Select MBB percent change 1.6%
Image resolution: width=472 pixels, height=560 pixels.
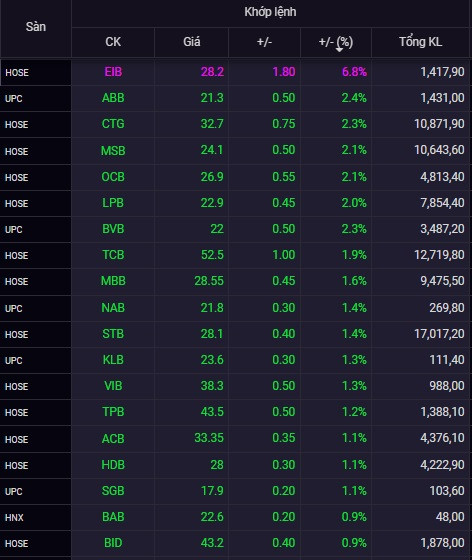[354, 281]
